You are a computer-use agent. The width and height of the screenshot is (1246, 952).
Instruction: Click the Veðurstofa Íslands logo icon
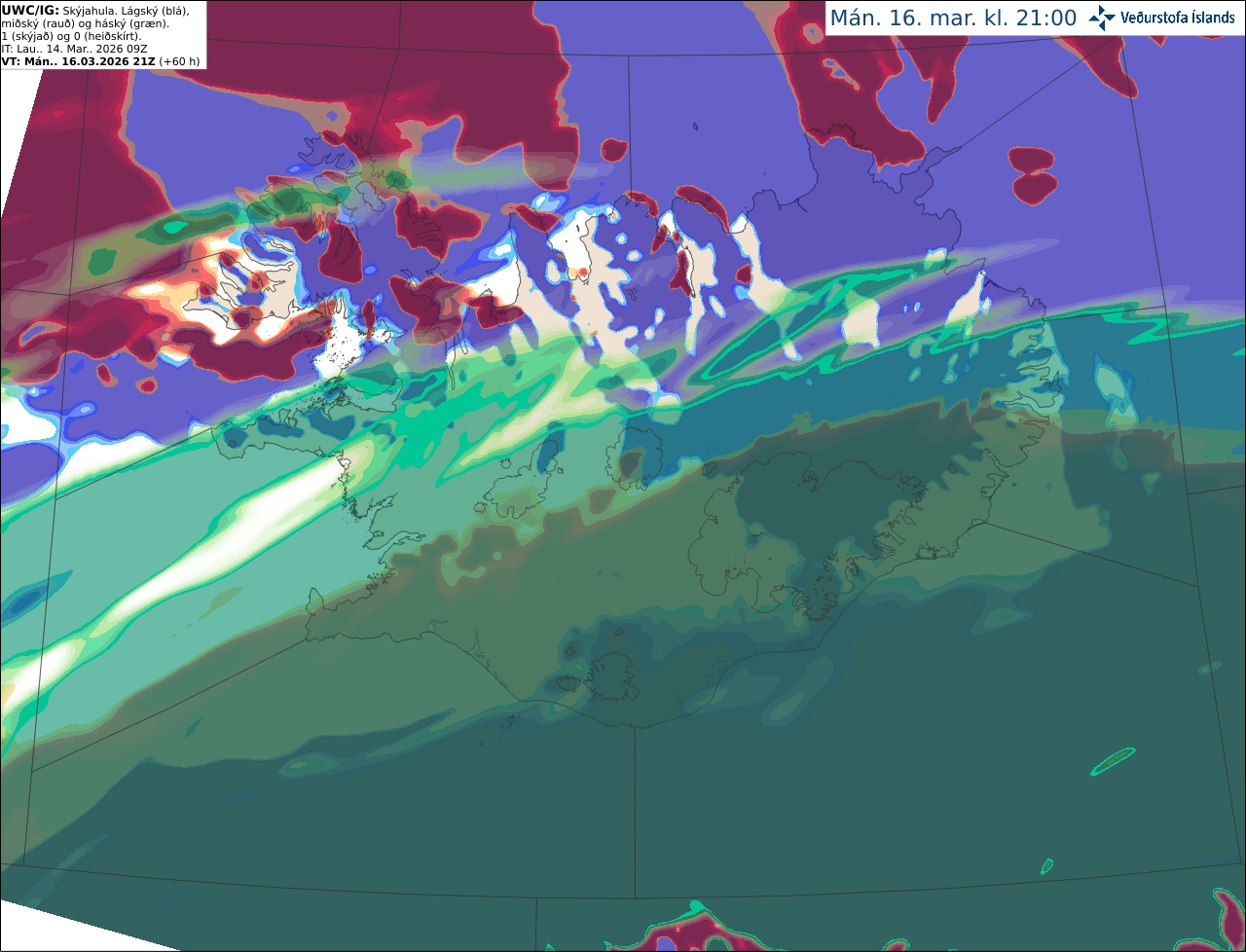tap(1102, 18)
